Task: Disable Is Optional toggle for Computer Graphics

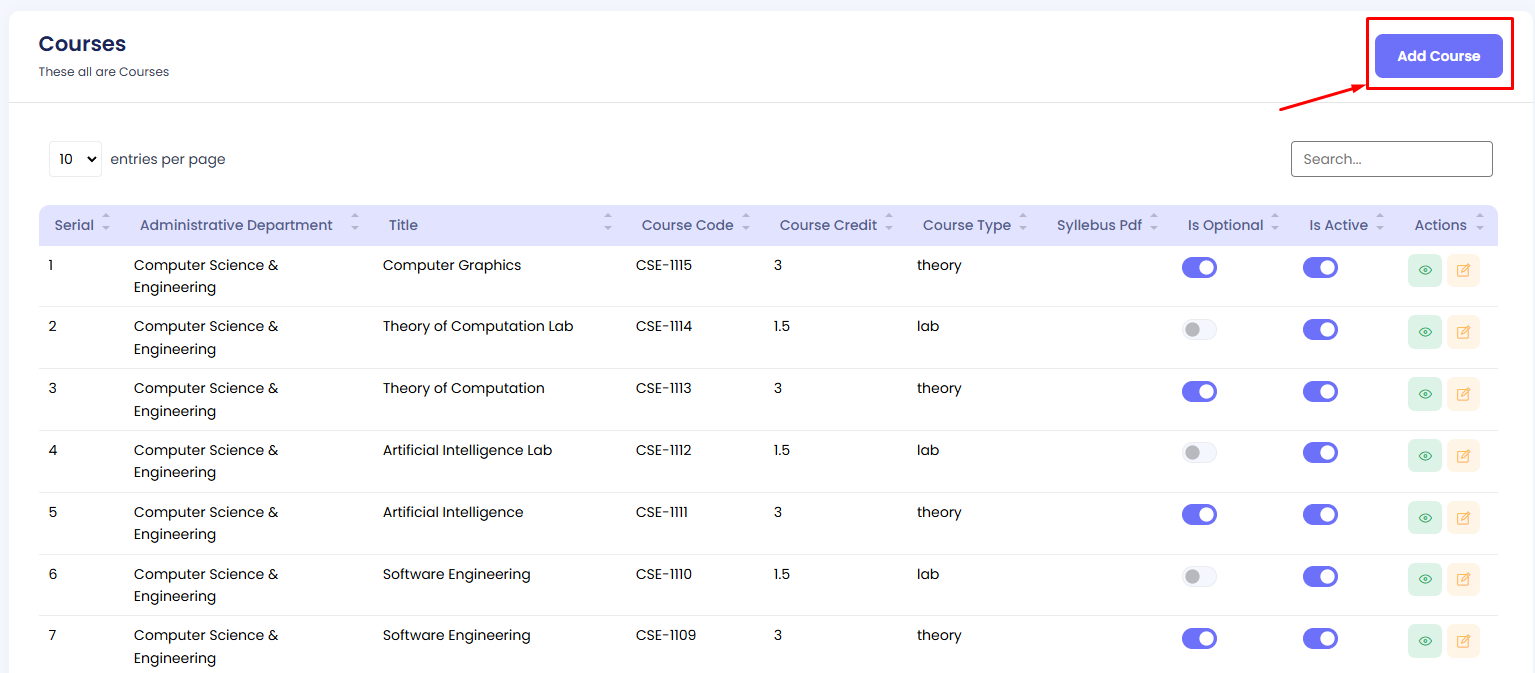Action: click(x=1199, y=267)
